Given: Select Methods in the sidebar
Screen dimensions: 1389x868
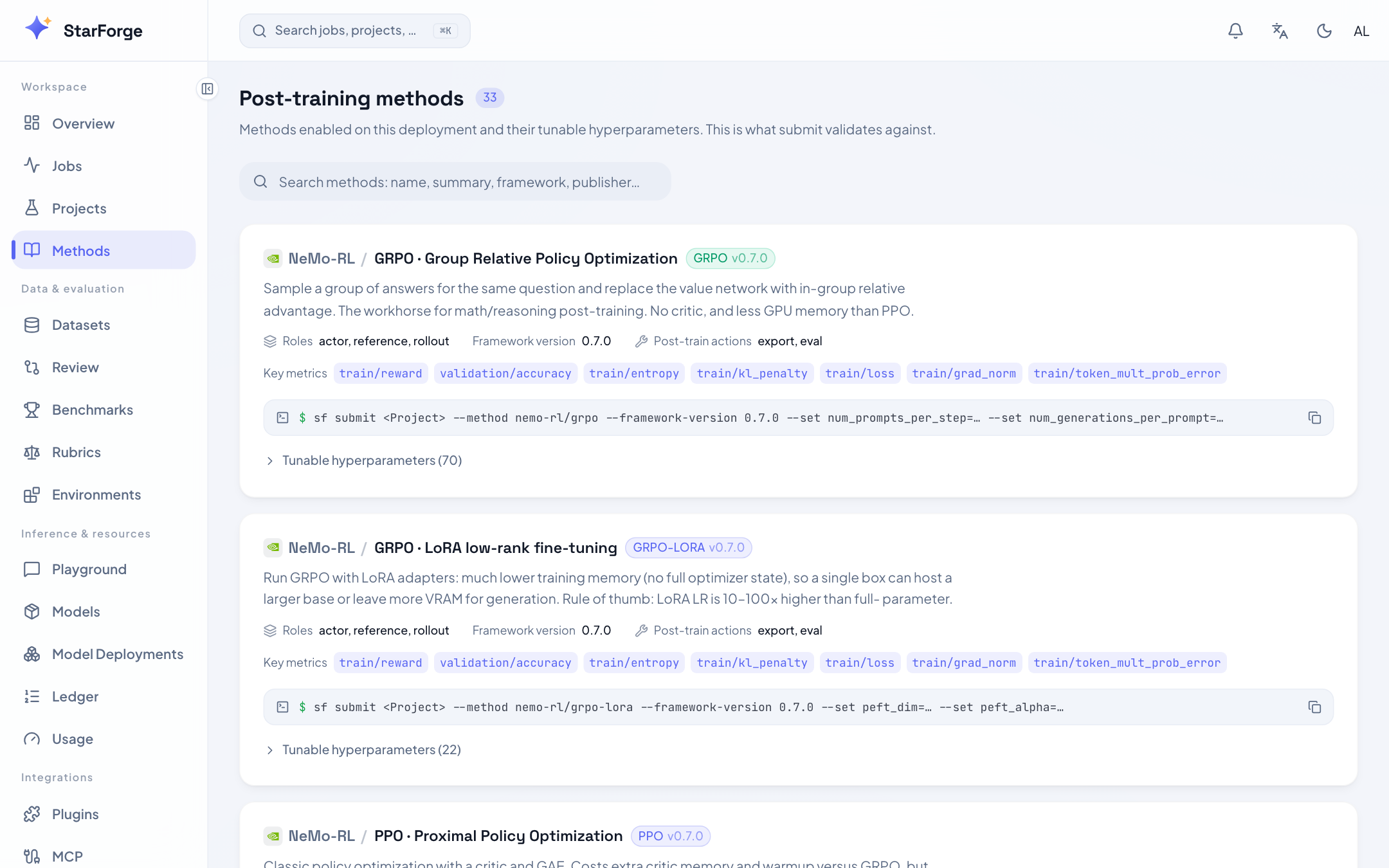Looking at the screenshot, I should (x=104, y=251).
